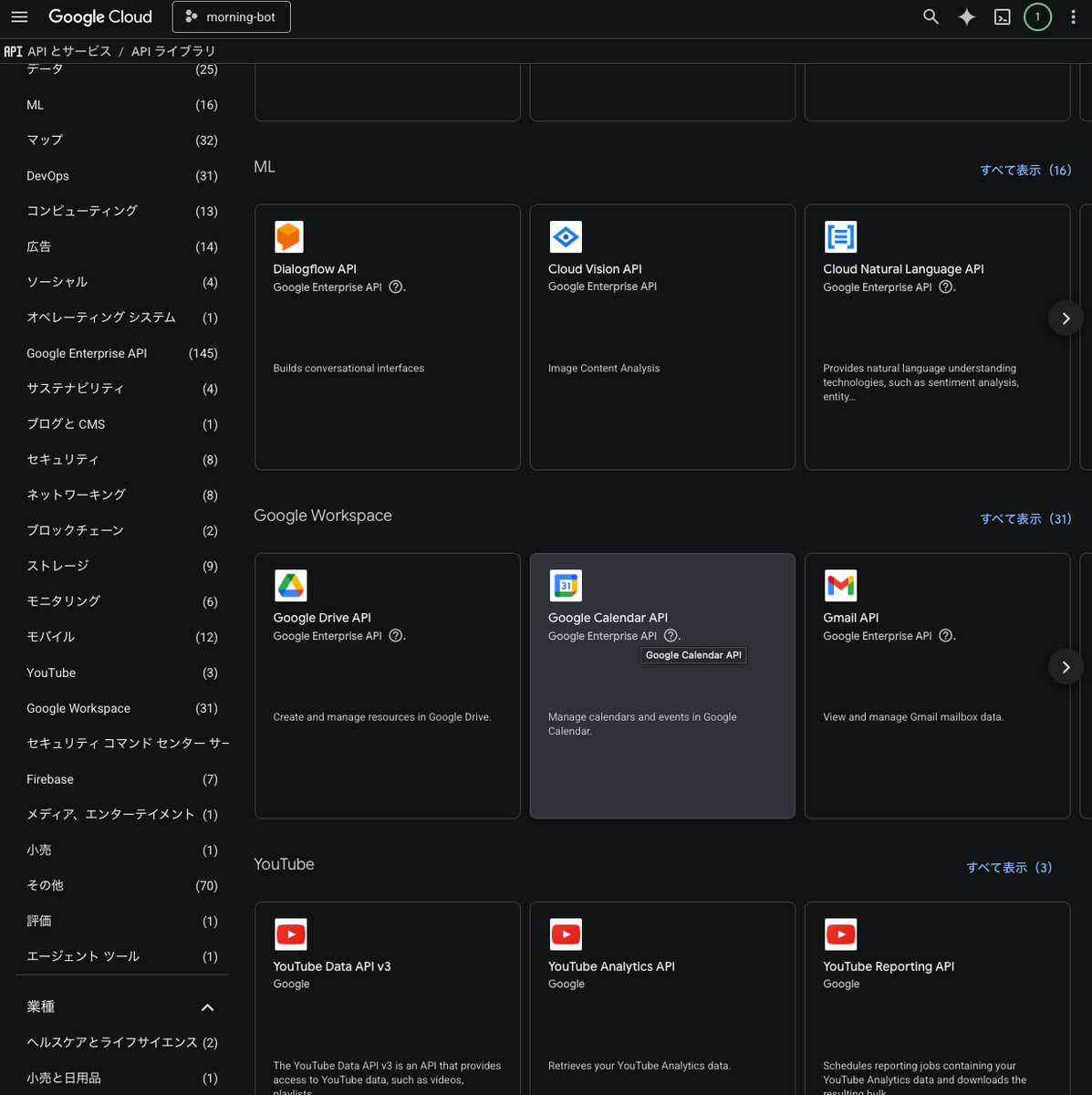Open the notifications badge showing 1
Screen dimensions: 1092x1095
point(1037,16)
